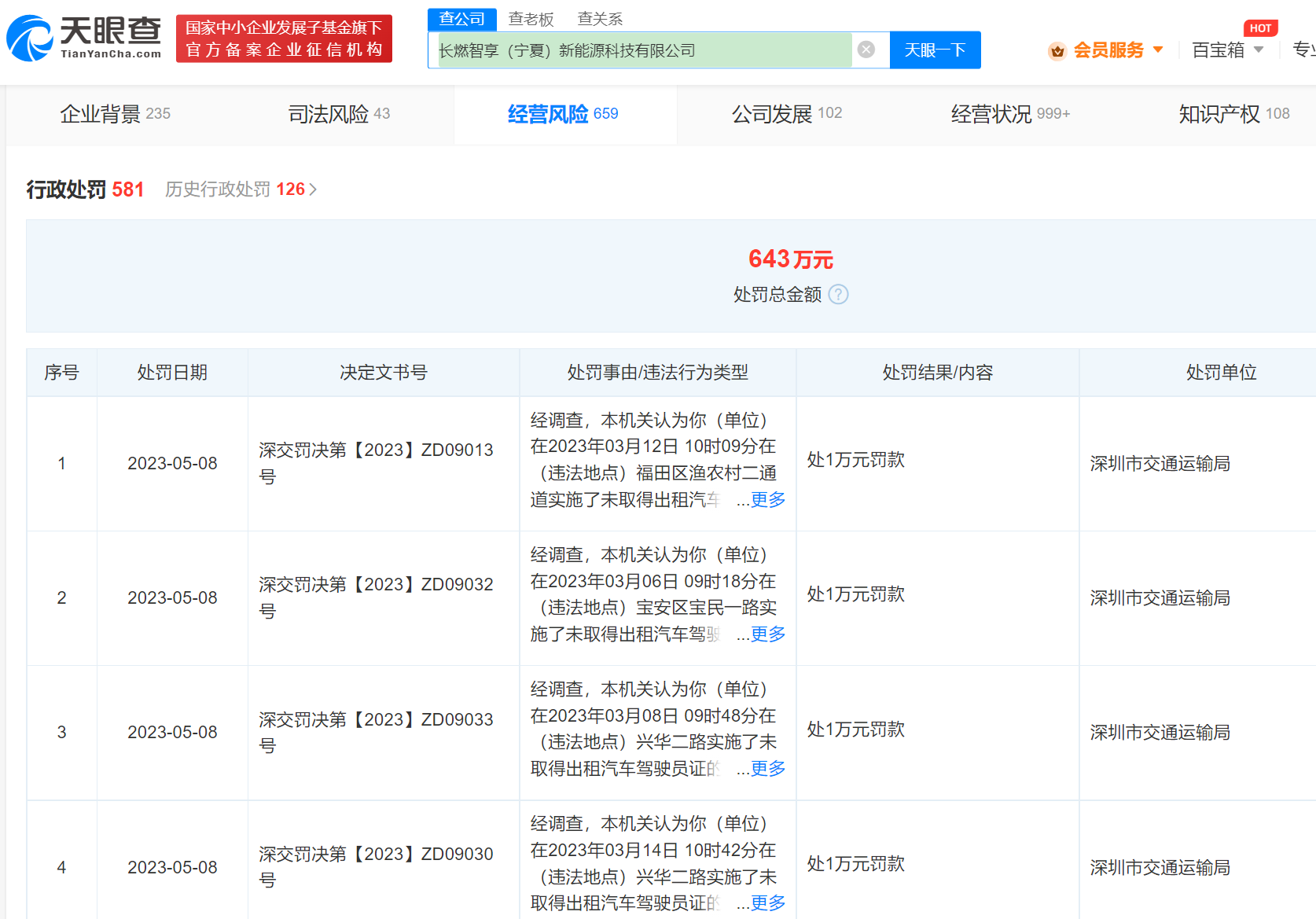The height and width of the screenshot is (919, 1316).
Task: Open the 经营状况 999+ tab
Action: [1010, 114]
